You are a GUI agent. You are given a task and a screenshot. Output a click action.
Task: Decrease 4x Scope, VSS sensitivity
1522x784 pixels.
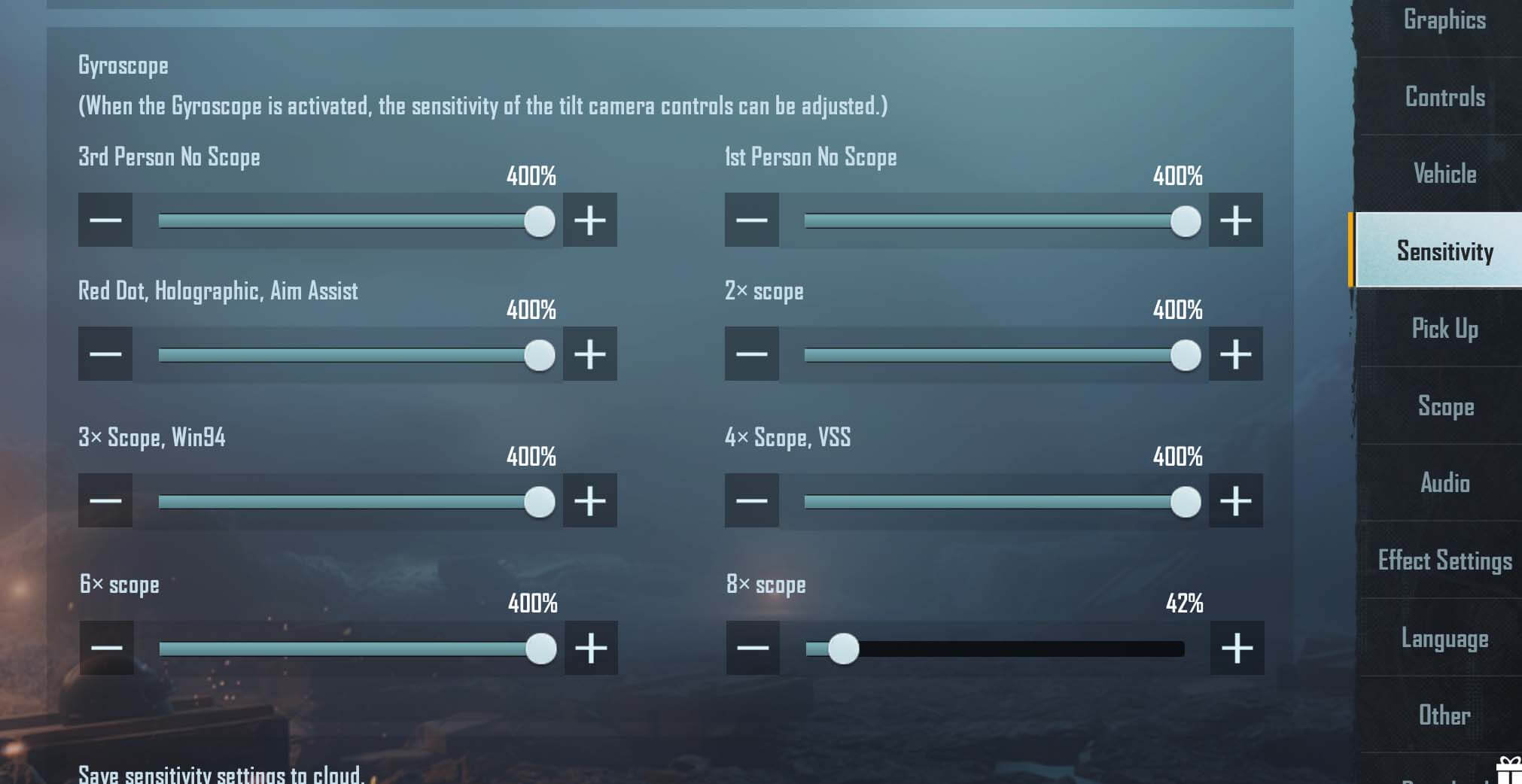click(751, 500)
